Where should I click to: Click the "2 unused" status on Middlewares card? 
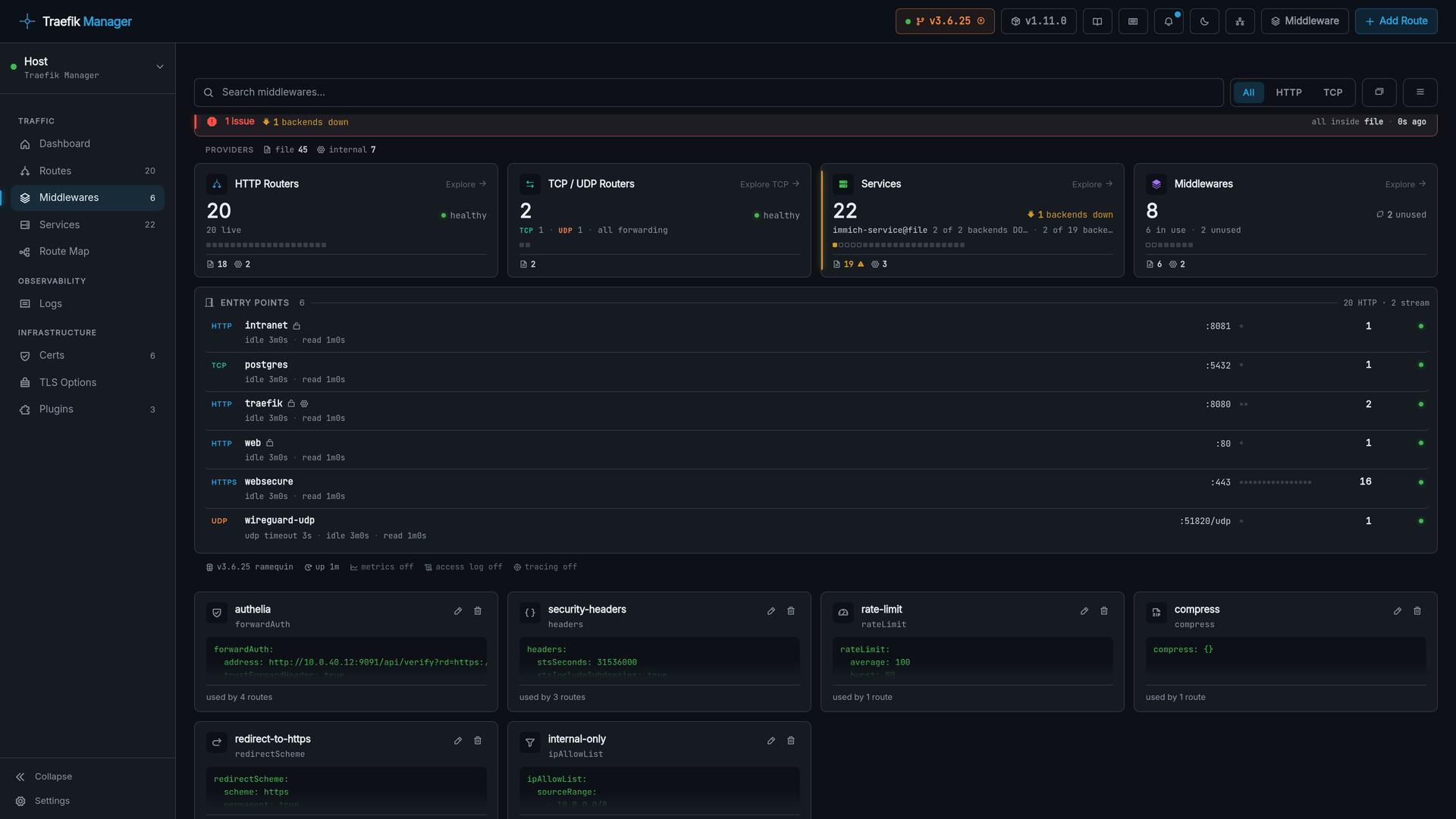[1401, 215]
